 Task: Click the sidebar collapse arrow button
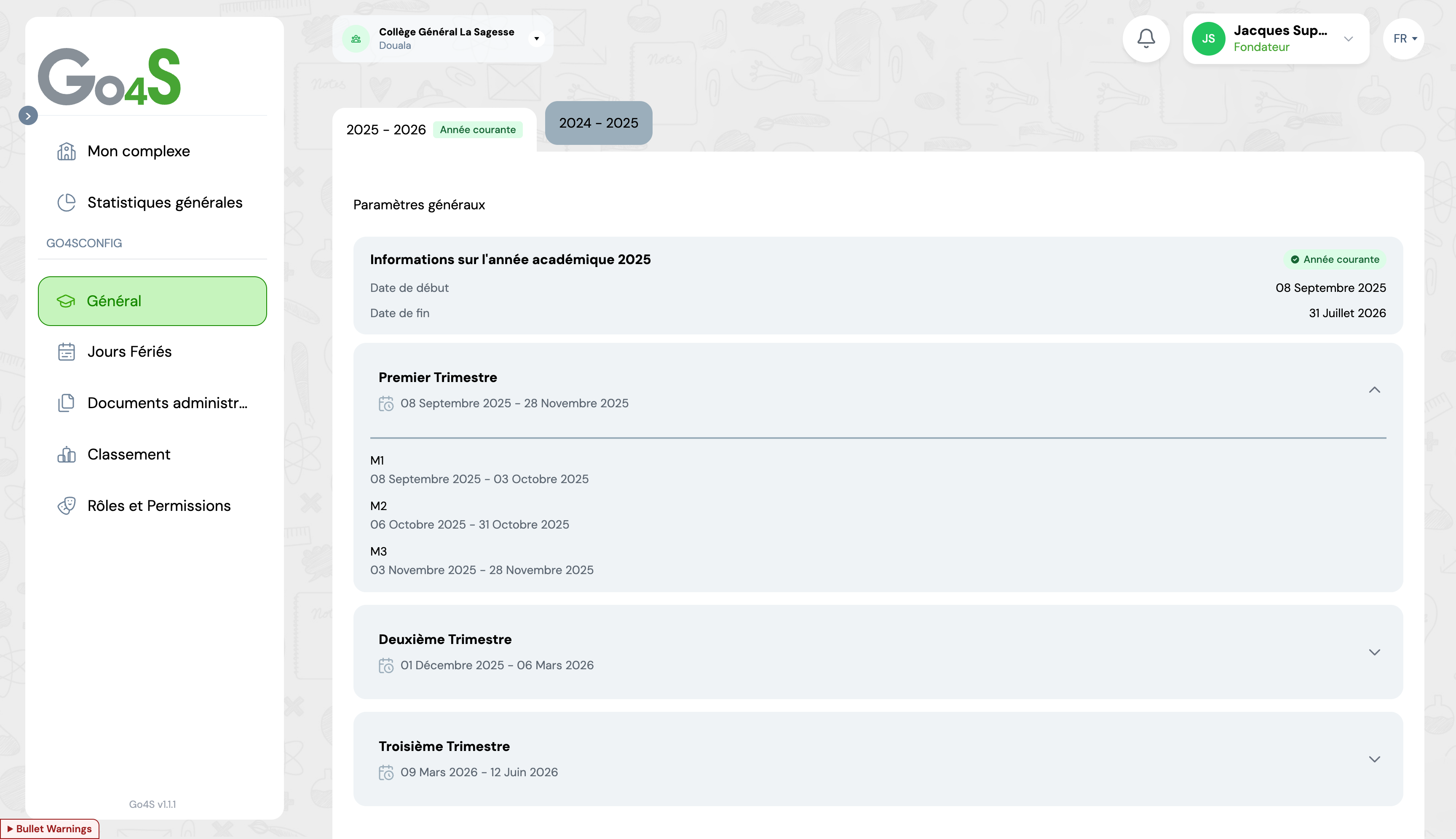pyautogui.click(x=28, y=116)
